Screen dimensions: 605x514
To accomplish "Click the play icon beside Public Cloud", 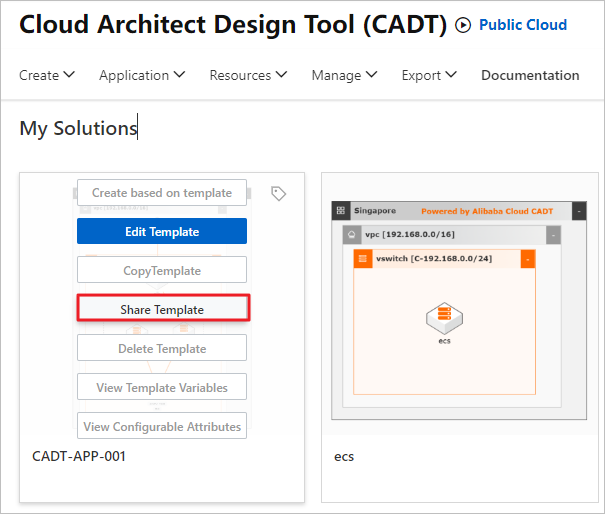I will click(x=463, y=25).
